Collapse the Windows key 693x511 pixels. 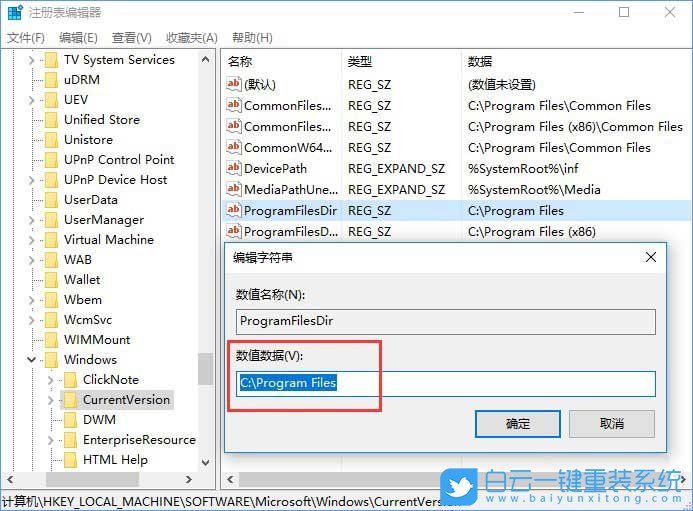pos(31,360)
